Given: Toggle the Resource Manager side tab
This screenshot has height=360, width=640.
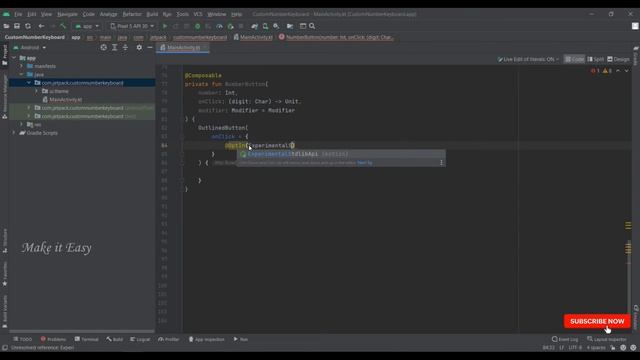Looking at the screenshot, I should pos(4,97).
